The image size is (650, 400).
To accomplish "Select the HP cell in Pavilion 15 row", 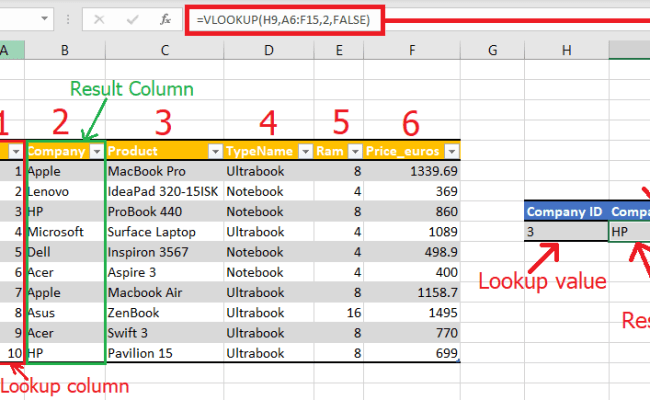I will [65, 353].
